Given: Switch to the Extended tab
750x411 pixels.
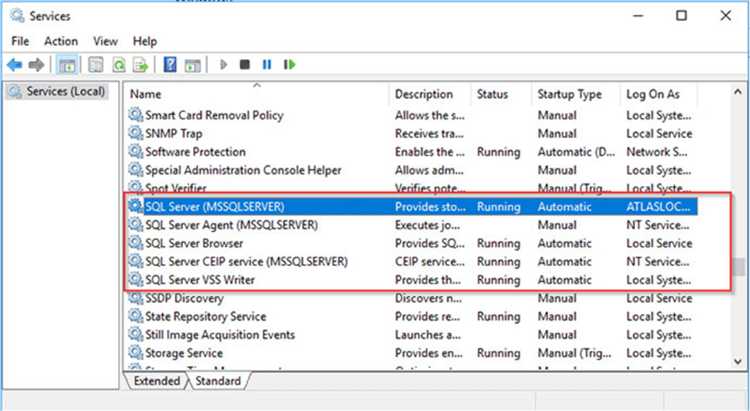Looking at the screenshot, I should (156, 381).
